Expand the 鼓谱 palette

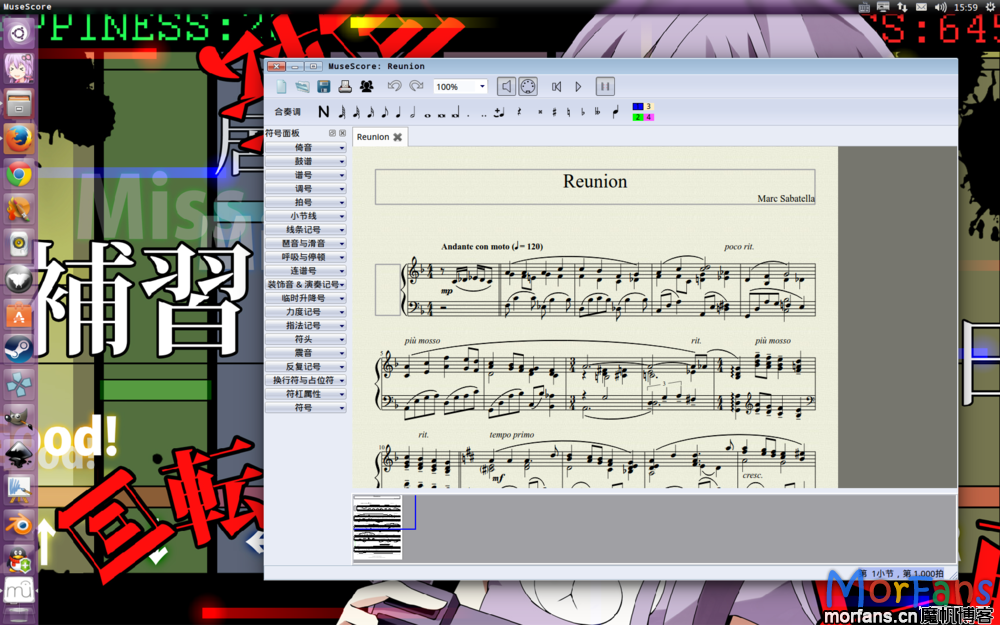[306, 161]
